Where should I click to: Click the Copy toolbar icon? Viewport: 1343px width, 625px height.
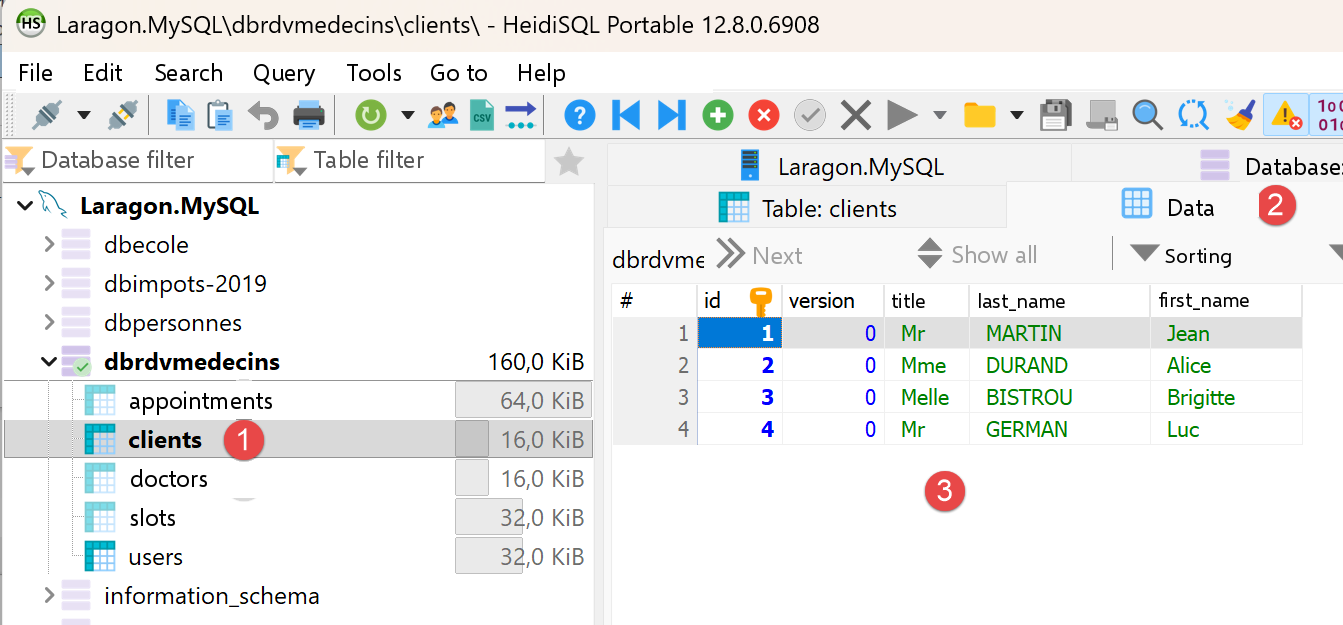tap(181, 115)
